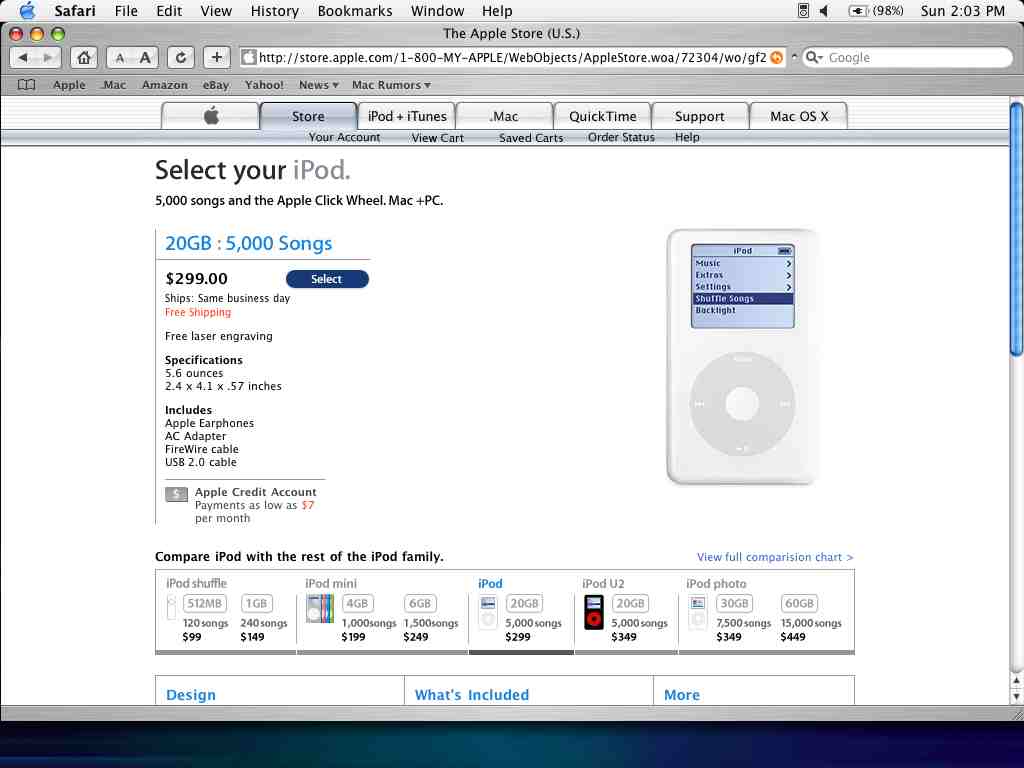Viewport: 1024px width, 768px height.
Task: Select the 6GB iPod mini option
Action: click(x=420, y=603)
